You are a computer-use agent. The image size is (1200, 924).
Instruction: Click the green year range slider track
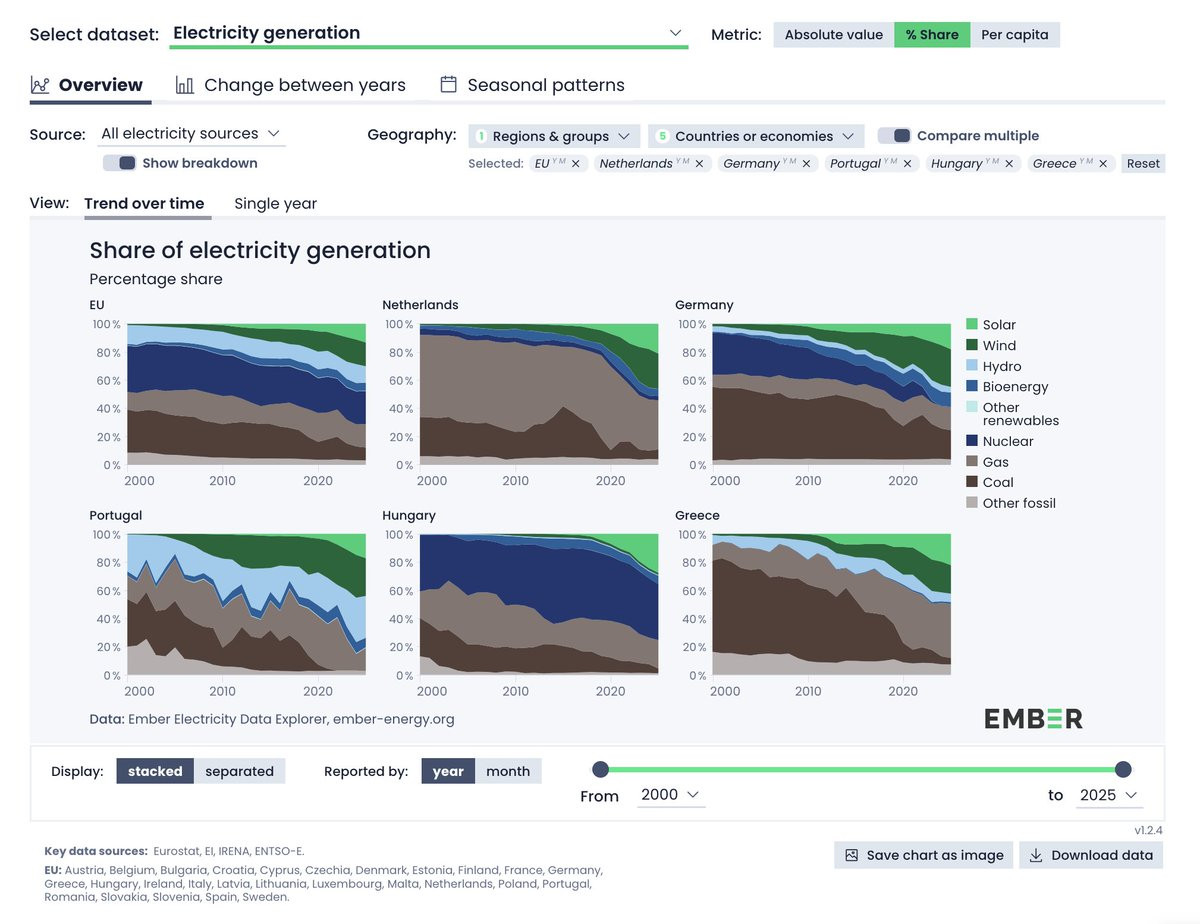(x=861, y=769)
